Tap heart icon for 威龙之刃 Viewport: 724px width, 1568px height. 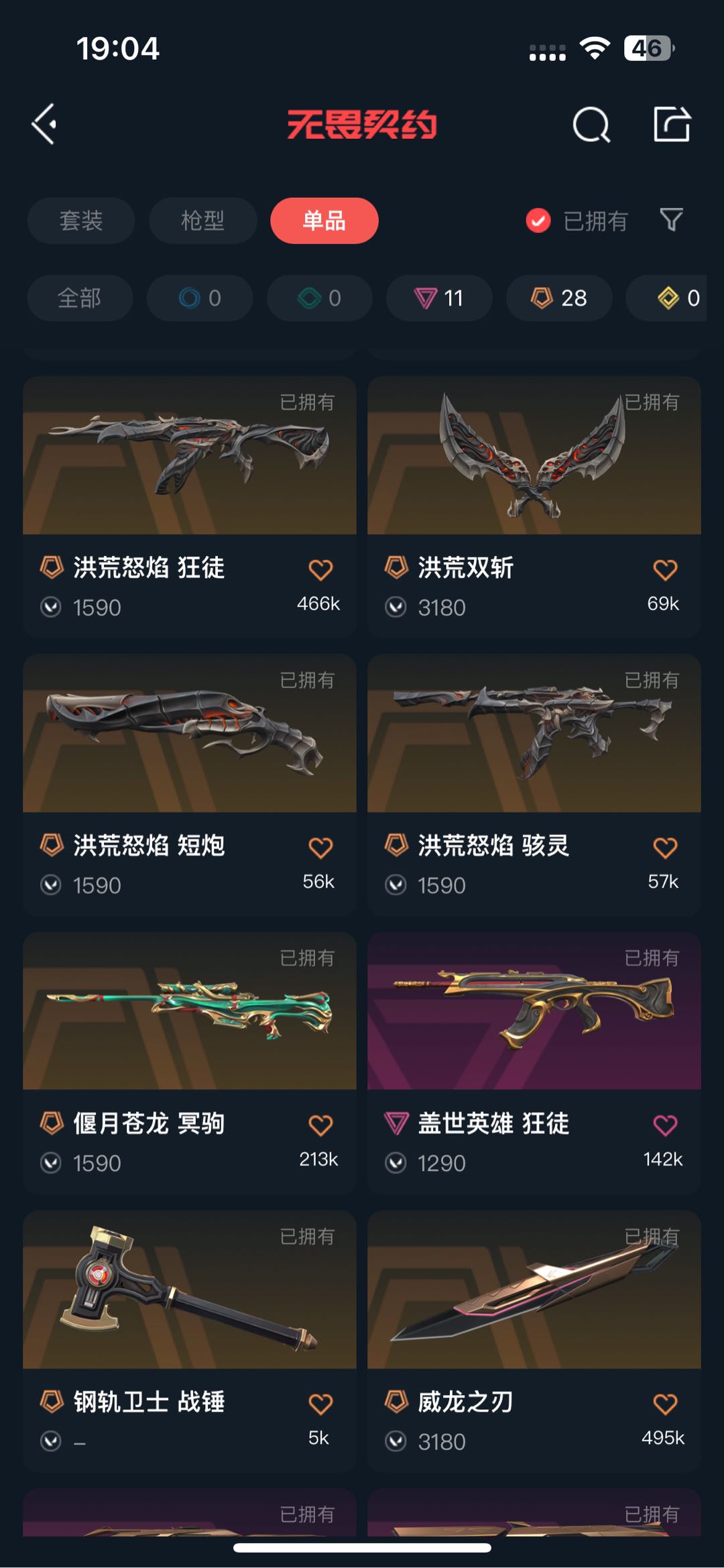[x=665, y=1403]
